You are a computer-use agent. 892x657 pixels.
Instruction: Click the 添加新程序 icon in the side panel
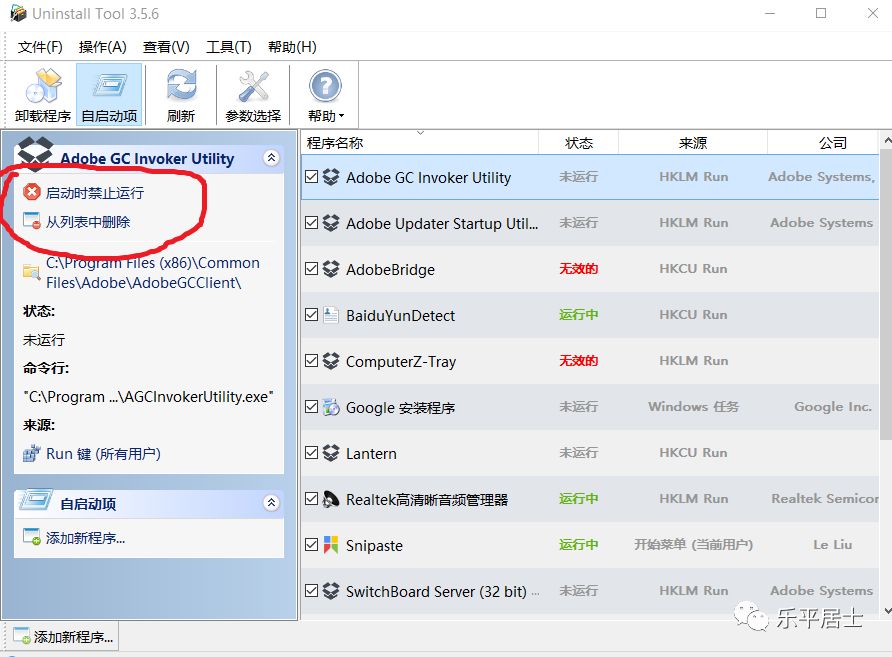pos(32,537)
